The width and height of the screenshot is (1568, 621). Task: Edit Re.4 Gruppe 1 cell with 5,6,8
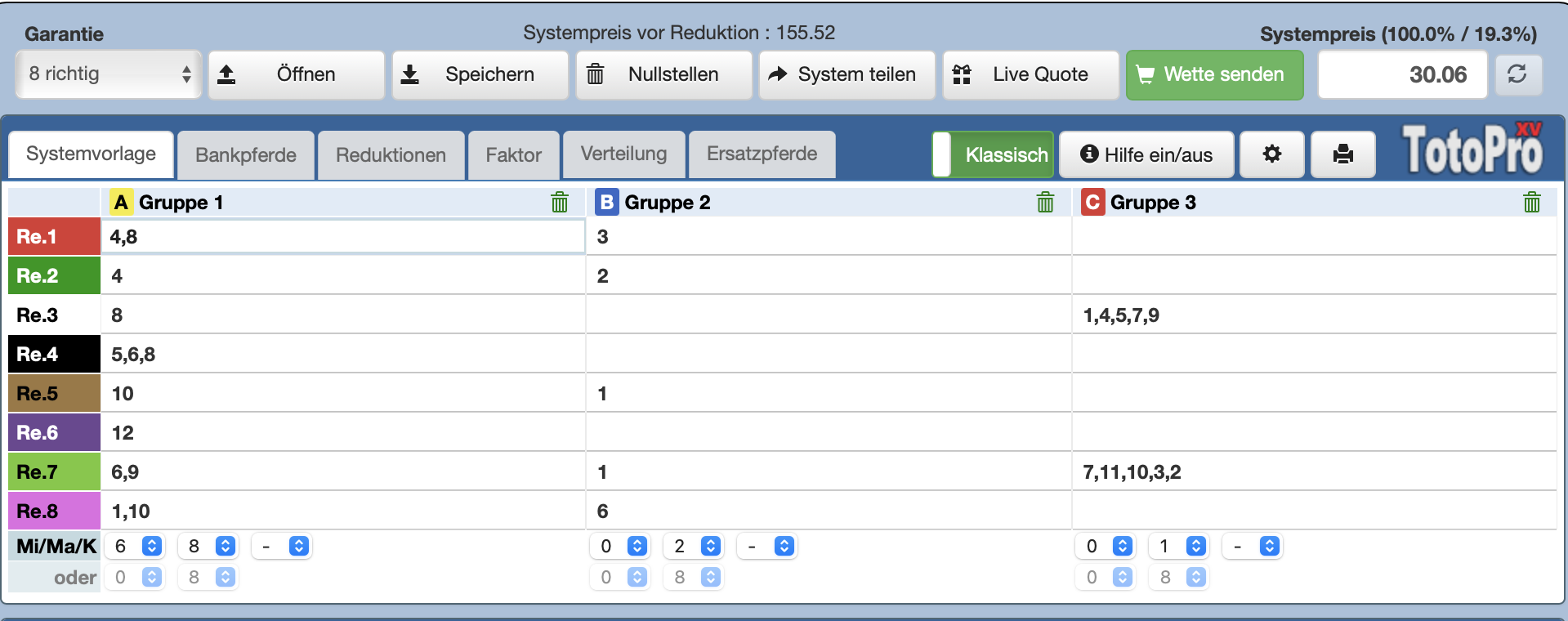[x=343, y=354]
